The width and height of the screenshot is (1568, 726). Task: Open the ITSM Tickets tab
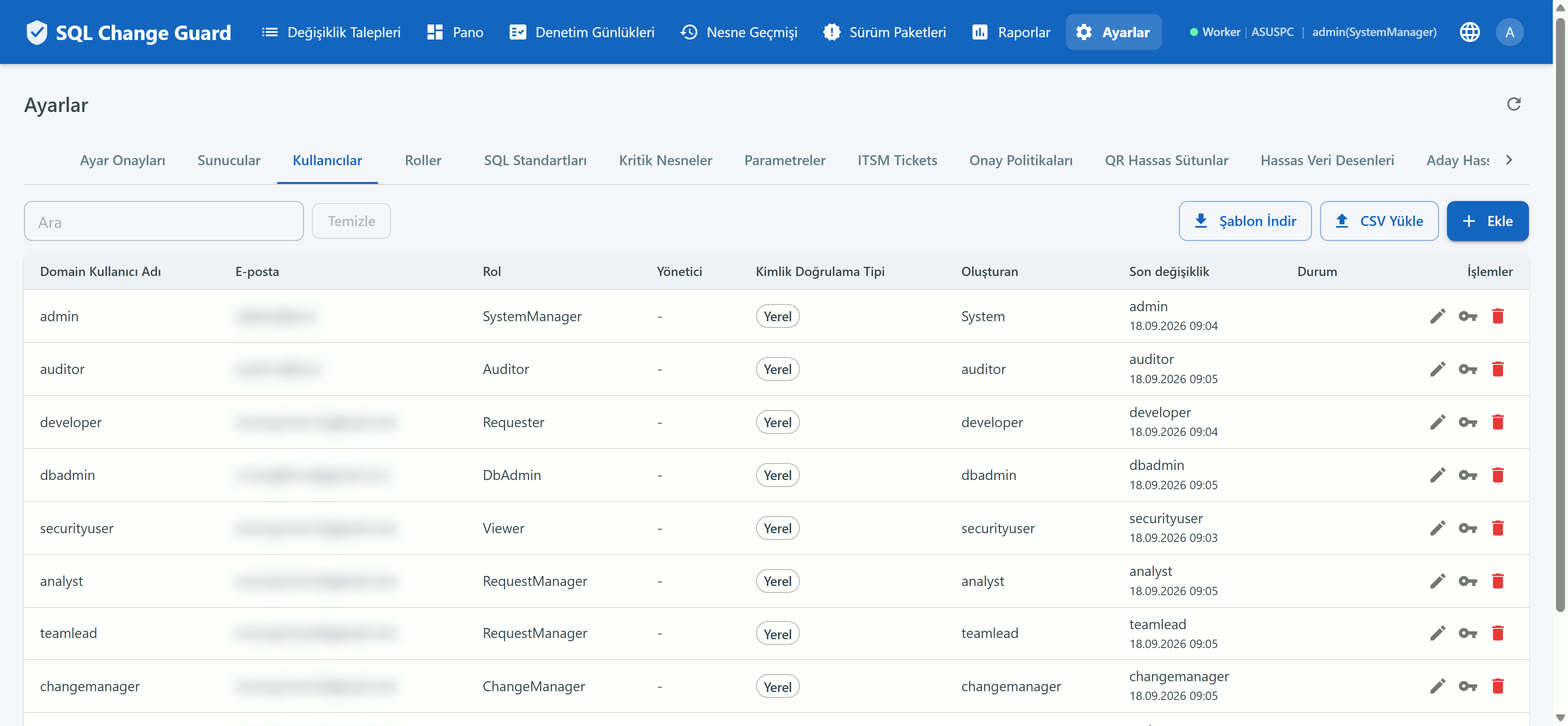click(898, 160)
